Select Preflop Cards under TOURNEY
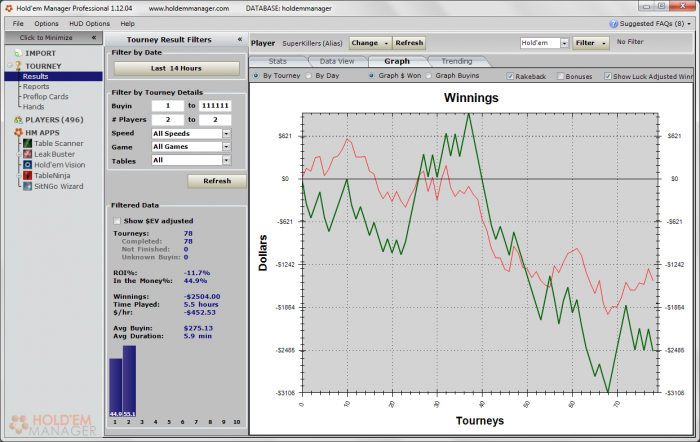Image resolution: width=700 pixels, height=442 pixels. [46, 96]
